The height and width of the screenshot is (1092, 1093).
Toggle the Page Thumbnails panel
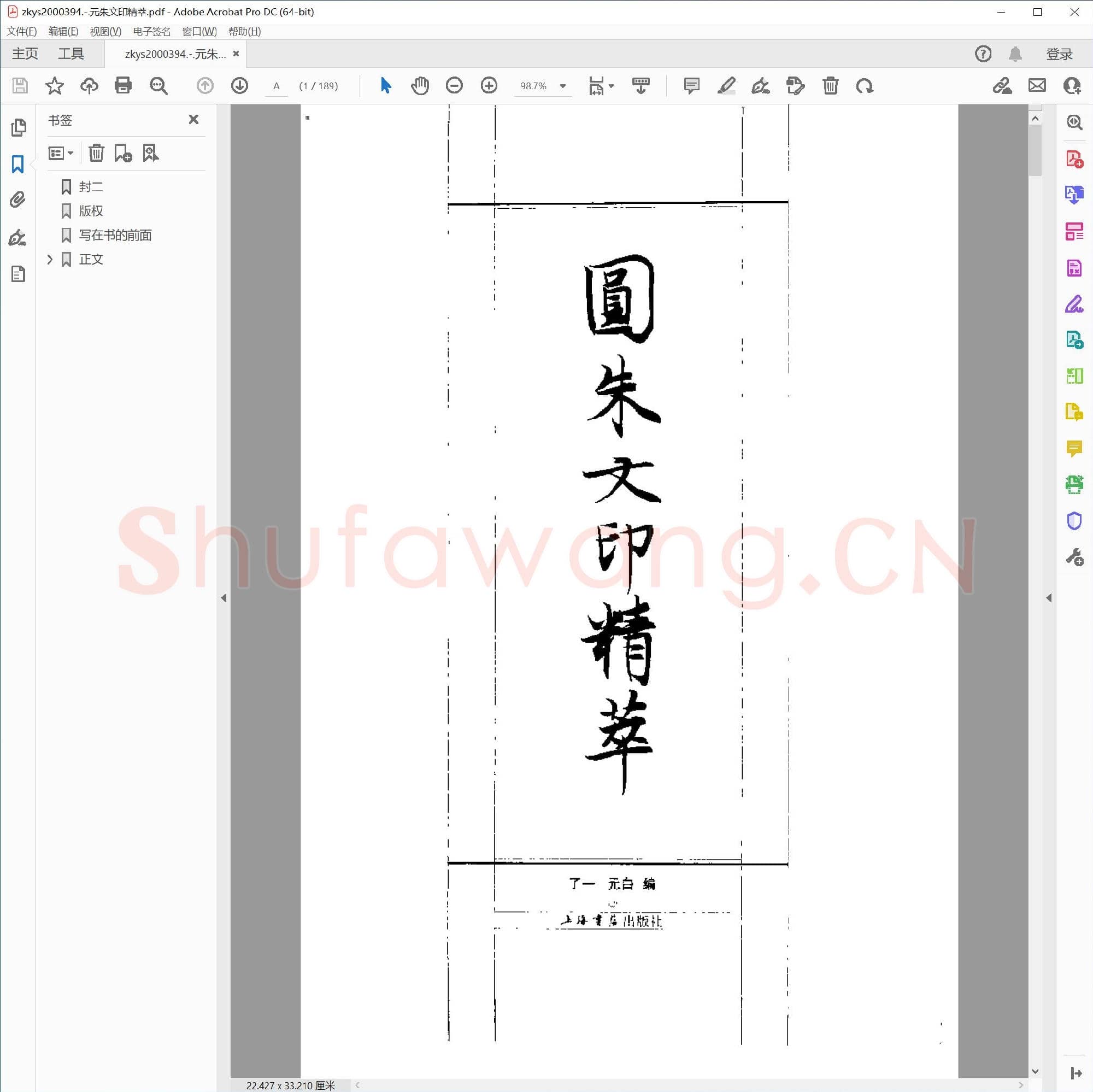(x=19, y=128)
